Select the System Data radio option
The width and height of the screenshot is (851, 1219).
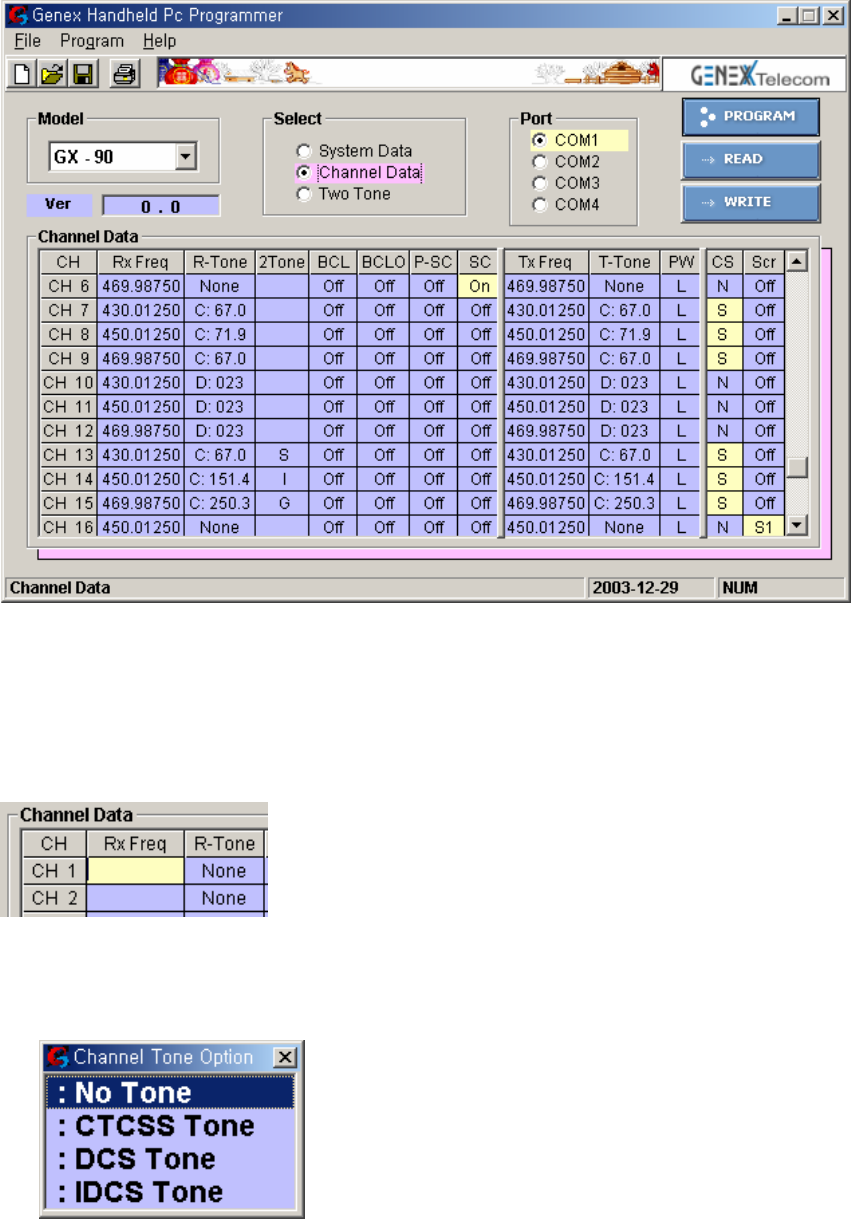tap(355, 151)
